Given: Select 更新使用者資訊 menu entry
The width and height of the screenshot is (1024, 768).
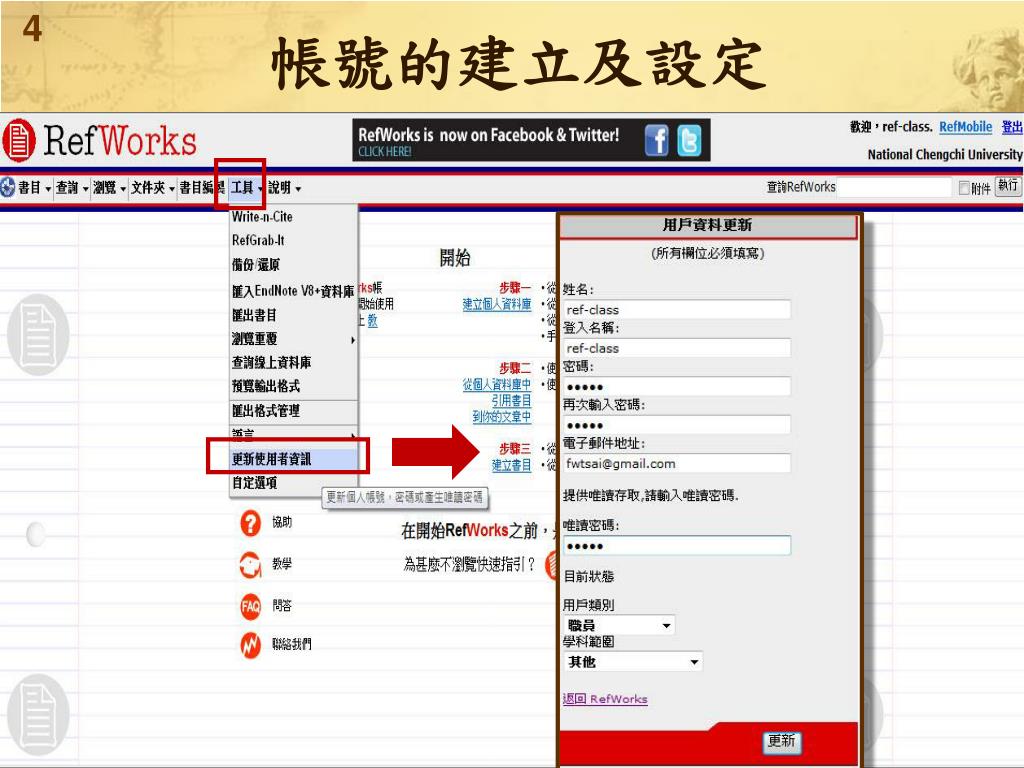Looking at the screenshot, I should tap(293, 459).
